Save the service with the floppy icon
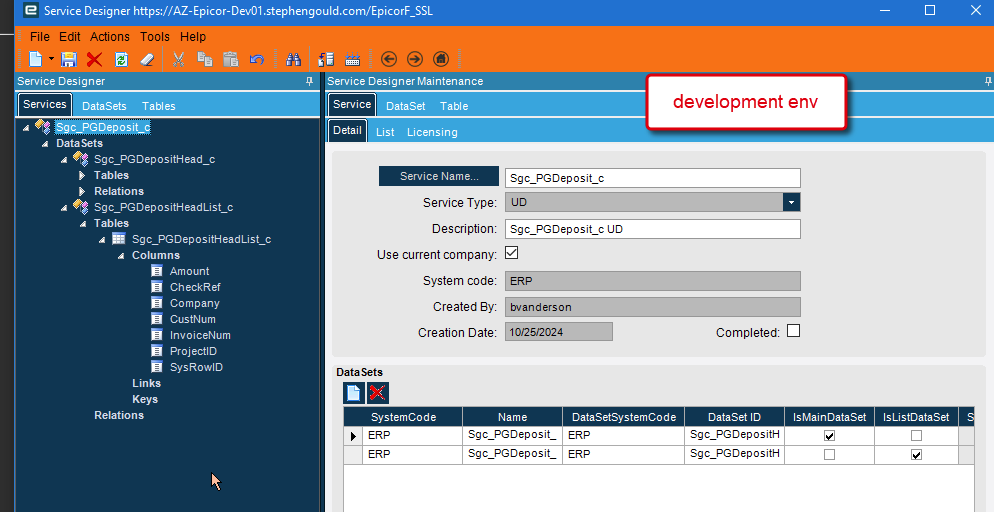The height and width of the screenshot is (512, 994). click(68, 60)
